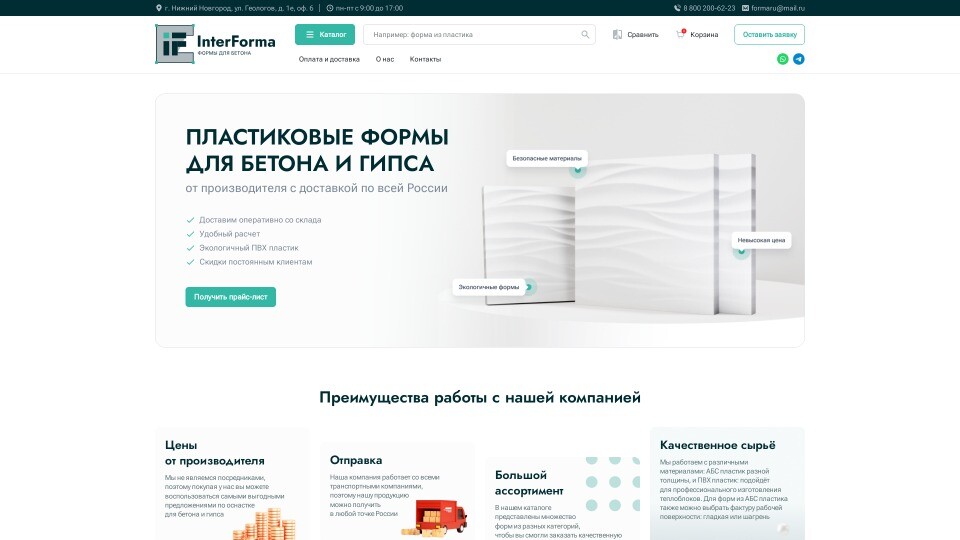The width and height of the screenshot is (960, 540).
Task: Click email formaru@mail.ru
Action: (x=778, y=8)
